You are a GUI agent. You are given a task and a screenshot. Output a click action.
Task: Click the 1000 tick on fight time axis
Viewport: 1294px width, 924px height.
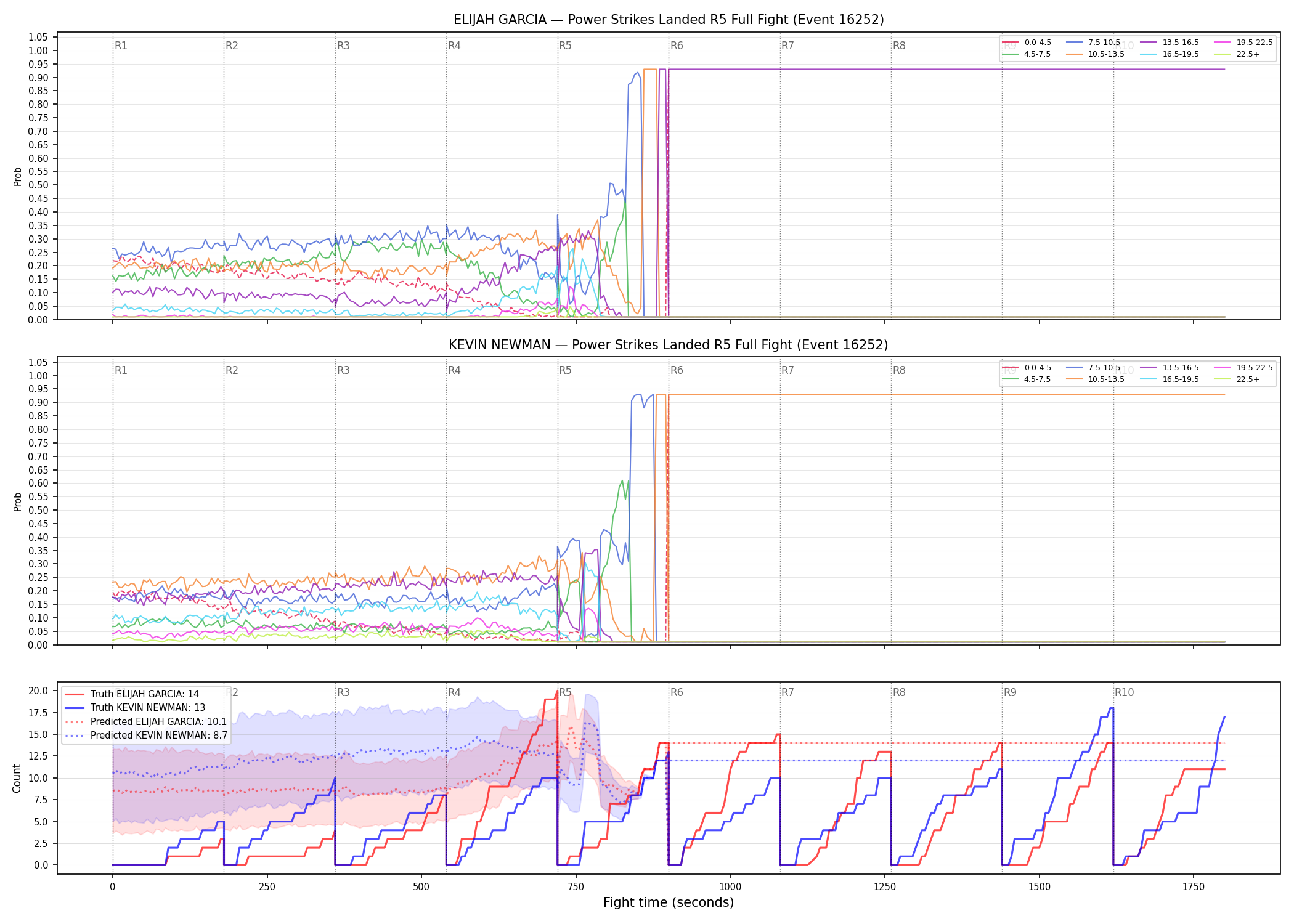tap(730, 887)
